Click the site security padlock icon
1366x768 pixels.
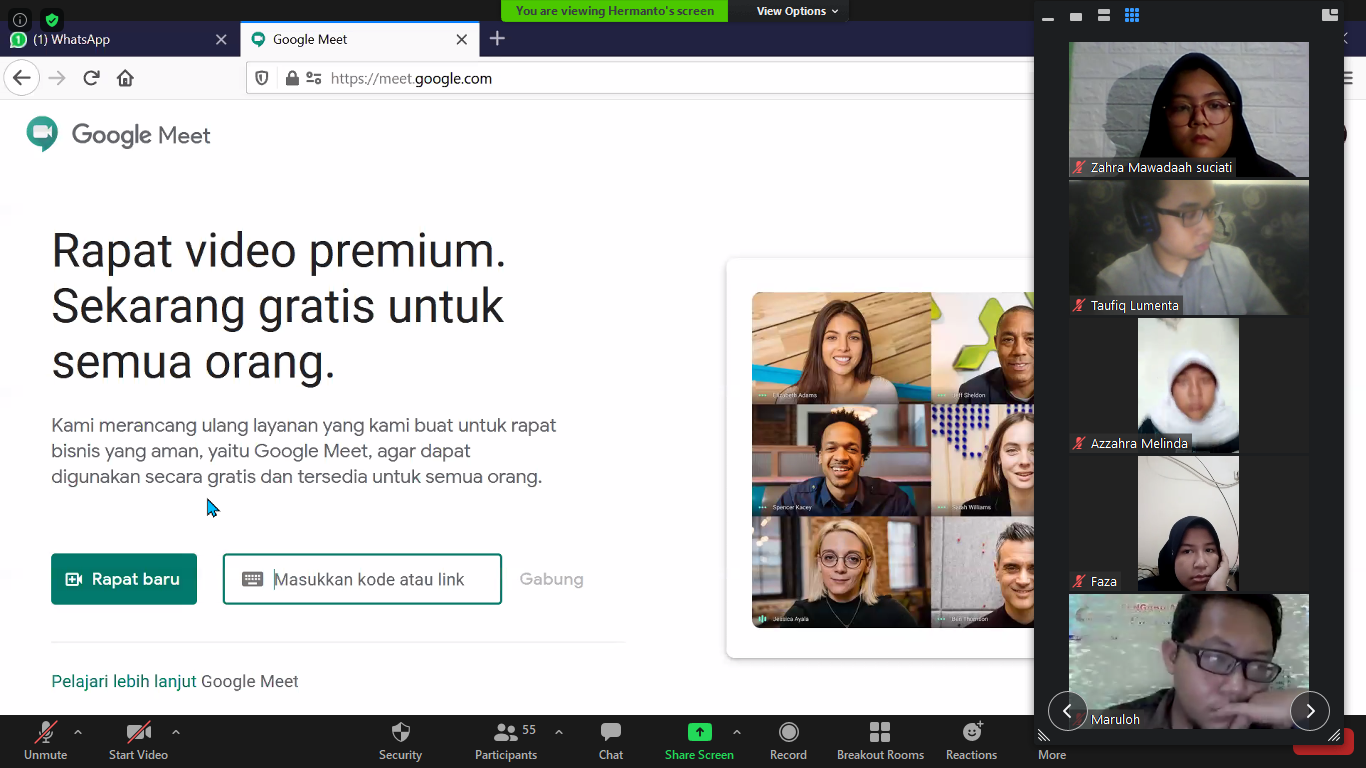pos(292,78)
